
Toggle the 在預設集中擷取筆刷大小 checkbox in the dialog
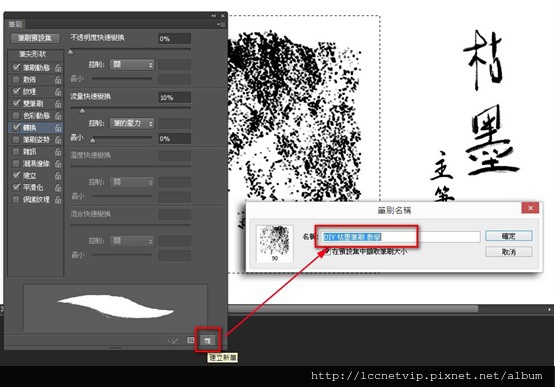tap(327, 252)
